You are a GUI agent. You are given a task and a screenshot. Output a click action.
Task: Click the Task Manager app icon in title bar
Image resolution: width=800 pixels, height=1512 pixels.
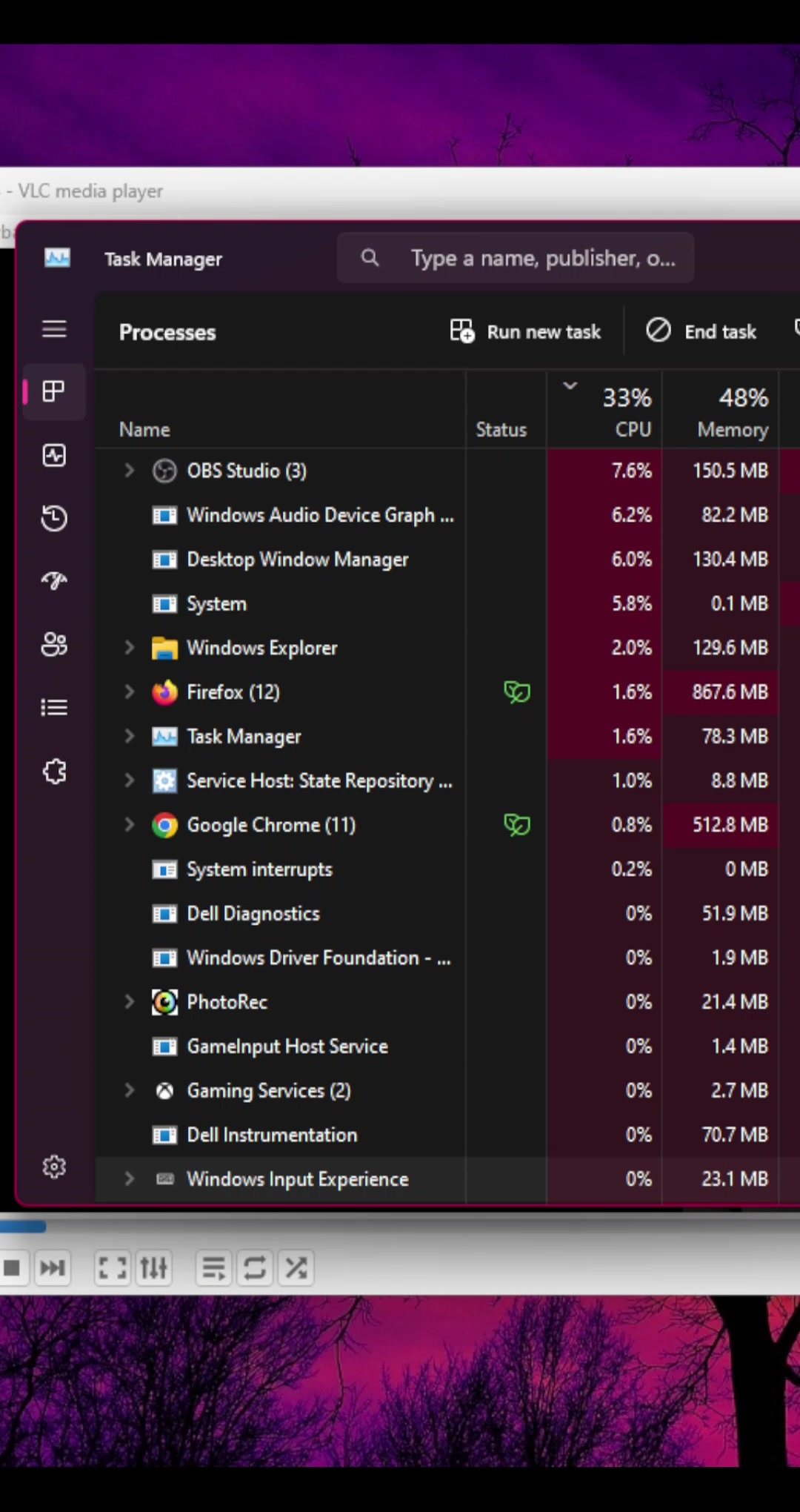click(58, 259)
